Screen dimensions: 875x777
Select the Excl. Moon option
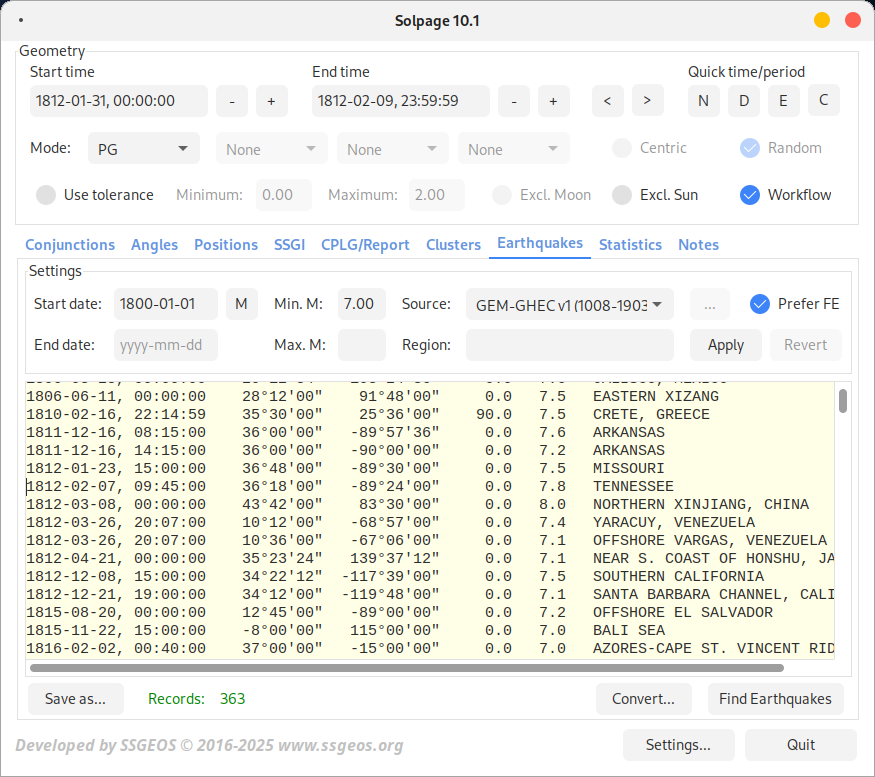pyautogui.click(x=501, y=195)
